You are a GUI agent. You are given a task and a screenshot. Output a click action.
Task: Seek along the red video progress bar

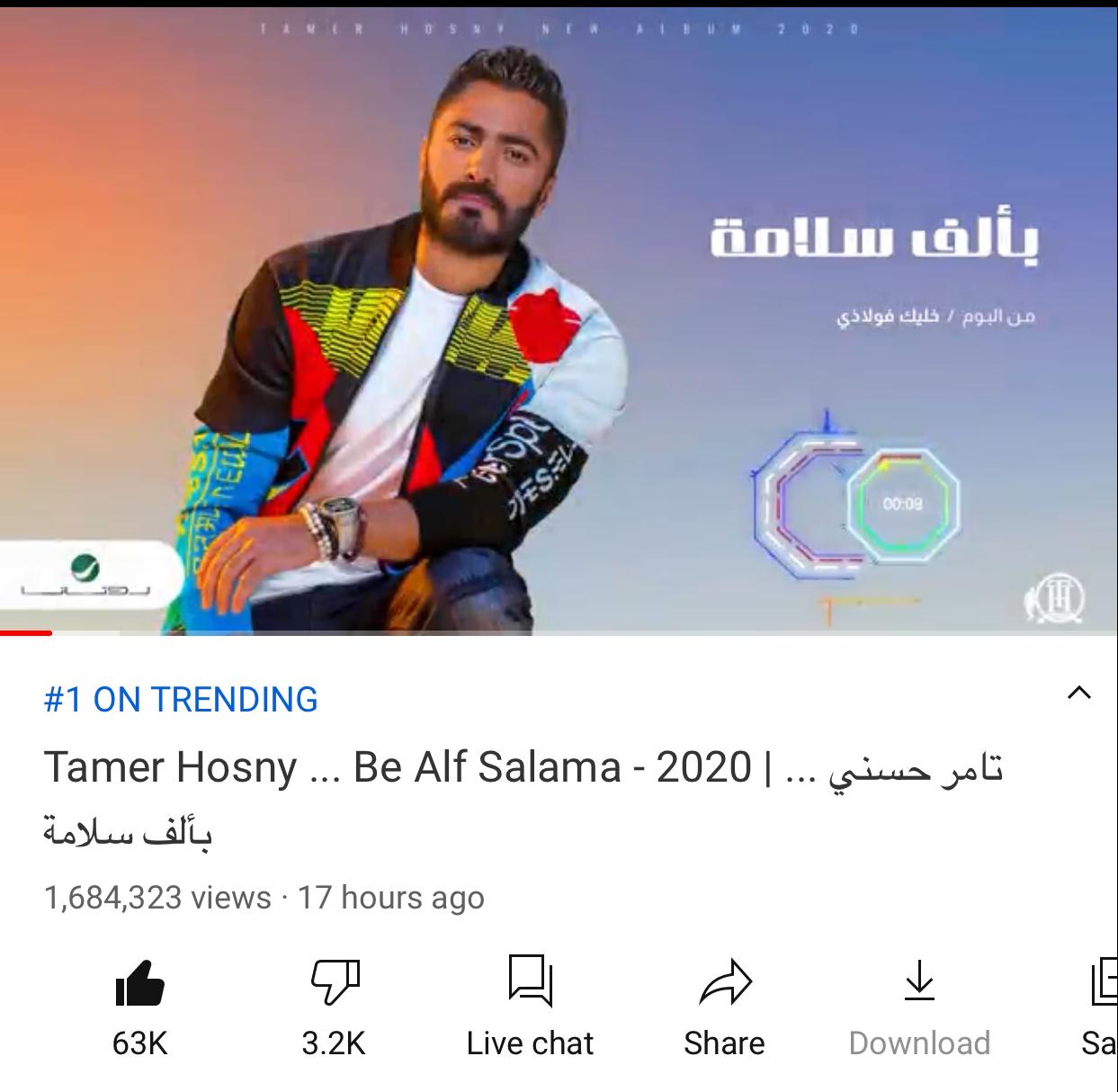click(559, 633)
